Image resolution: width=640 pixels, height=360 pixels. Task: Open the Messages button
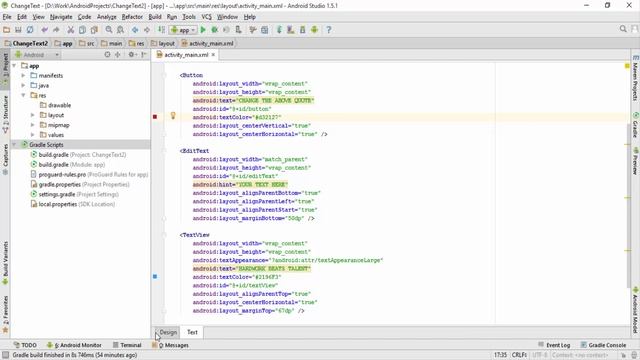pyautogui.click(x=170, y=345)
